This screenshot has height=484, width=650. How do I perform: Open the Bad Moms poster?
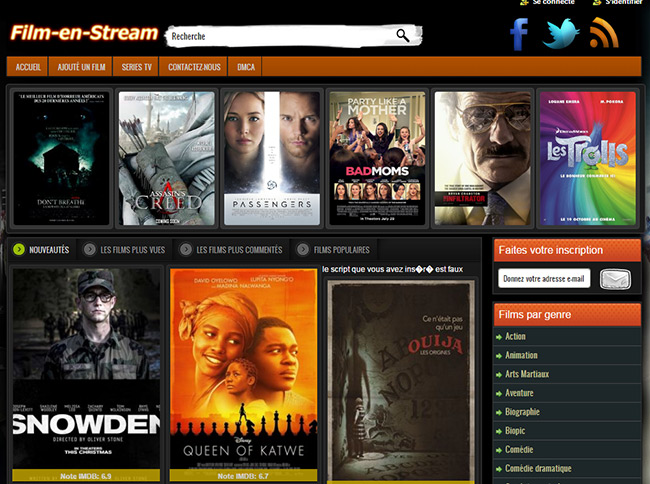pos(377,158)
